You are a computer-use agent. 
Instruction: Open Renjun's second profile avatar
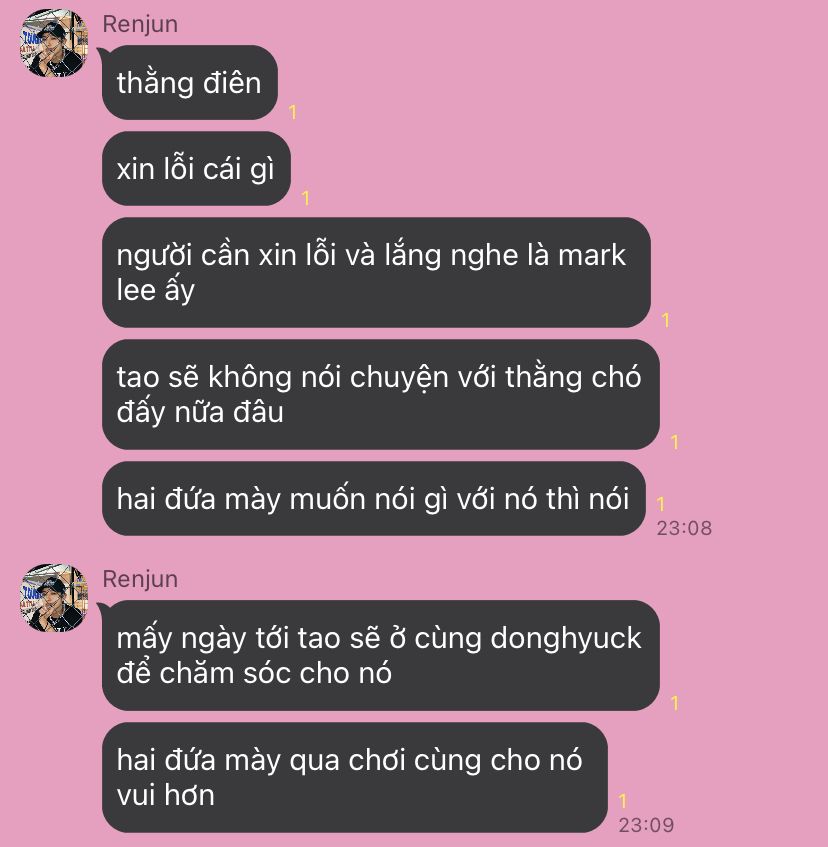53,597
